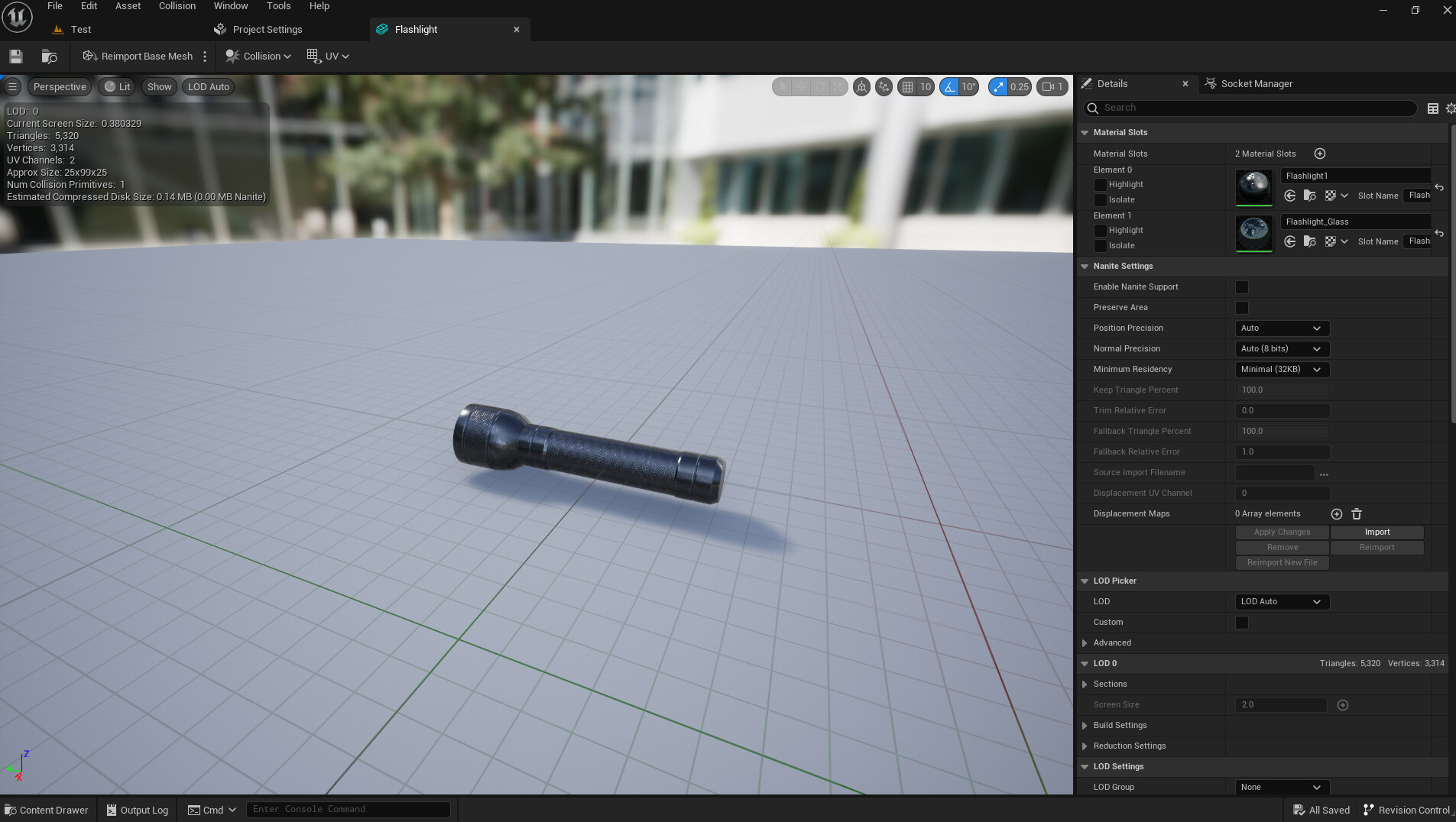Reset Element 0 material to default
This screenshot has width=1456, height=822.
pyautogui.click(x=1439, y=187)
